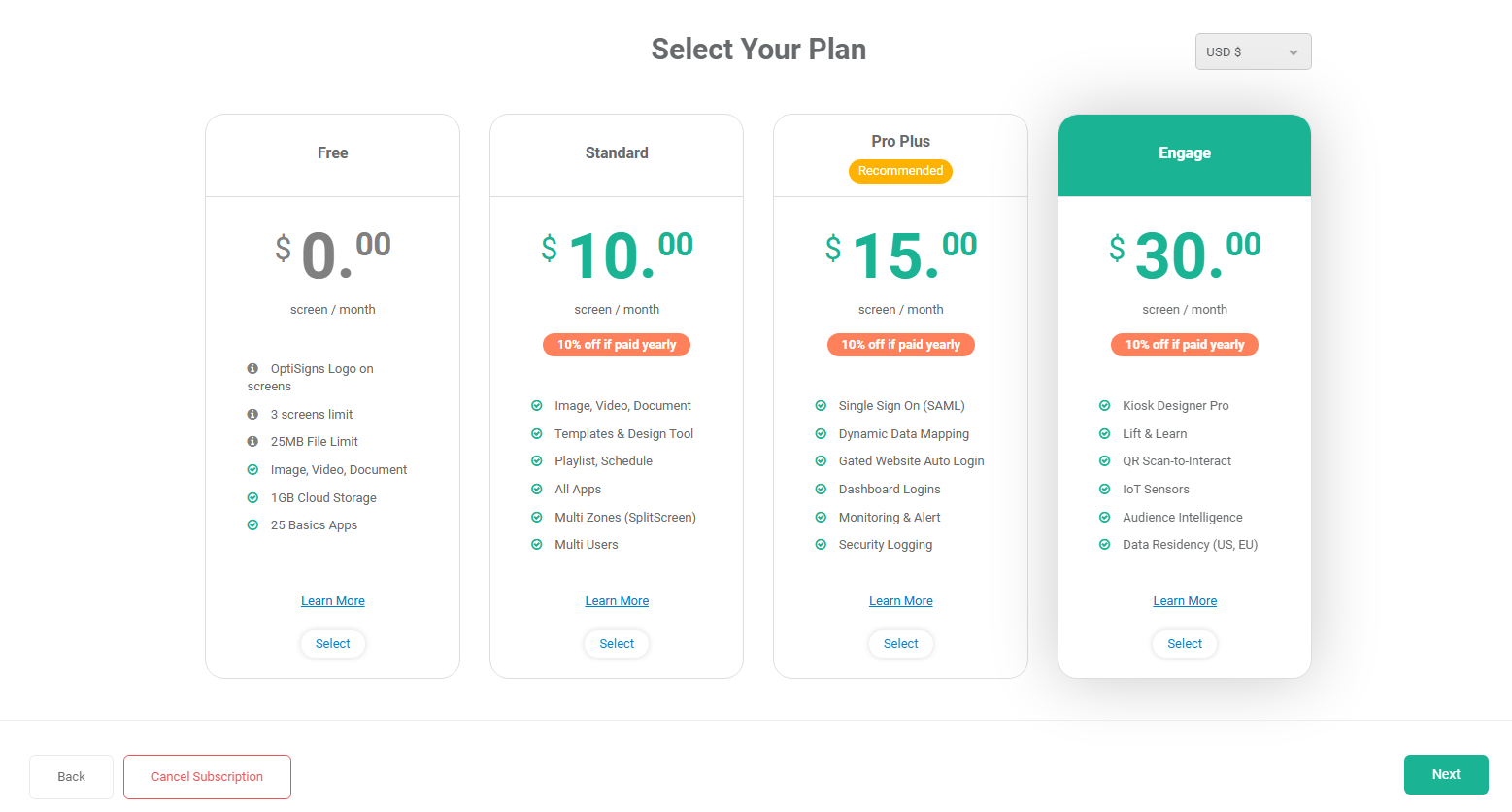
Task: Click checkmark icon beside Templates & Design Tool
Action: 536,434
